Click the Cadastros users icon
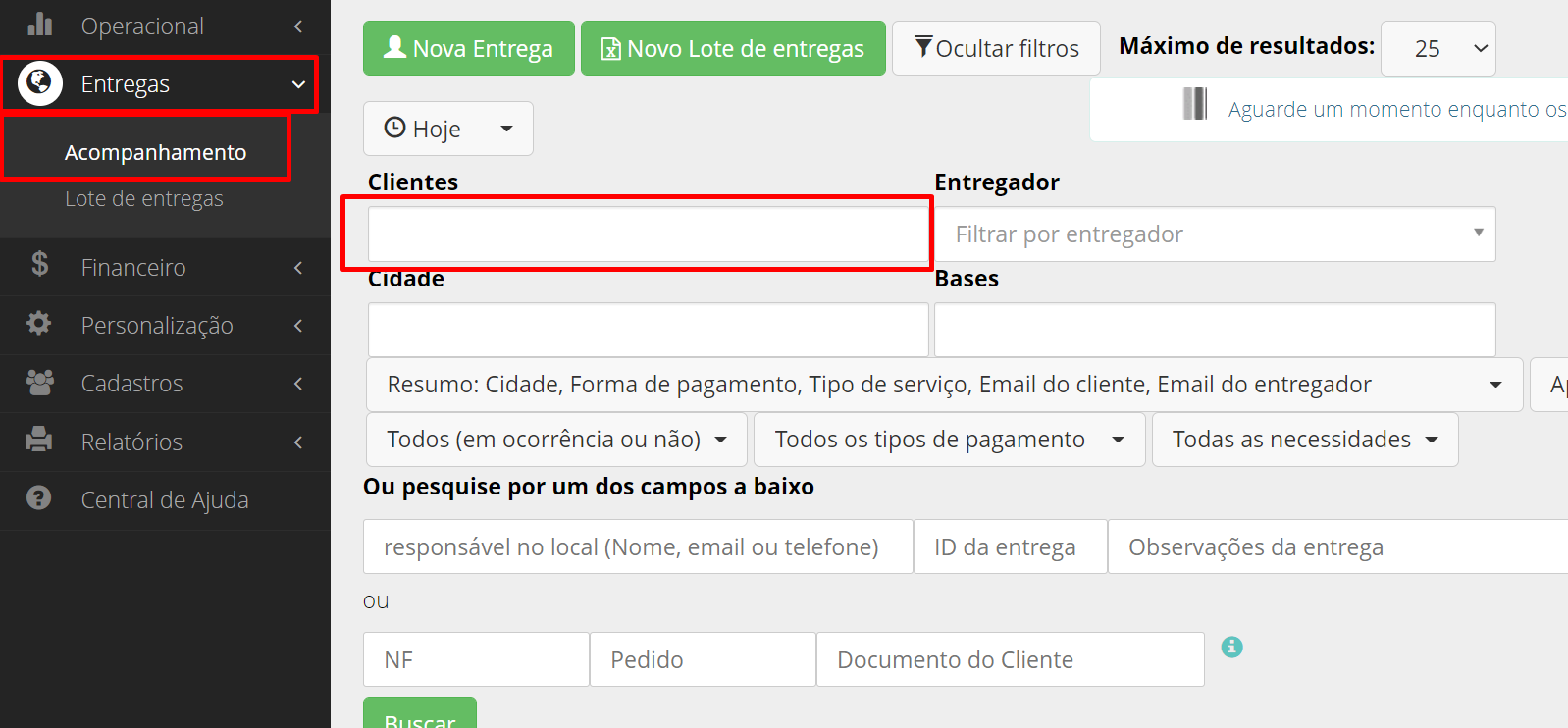This screenshot has width=1568, height=728. tap(40, 383)
